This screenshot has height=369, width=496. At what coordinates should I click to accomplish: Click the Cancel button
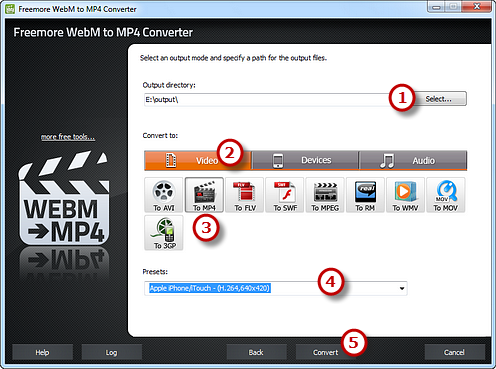click(454, 352)
